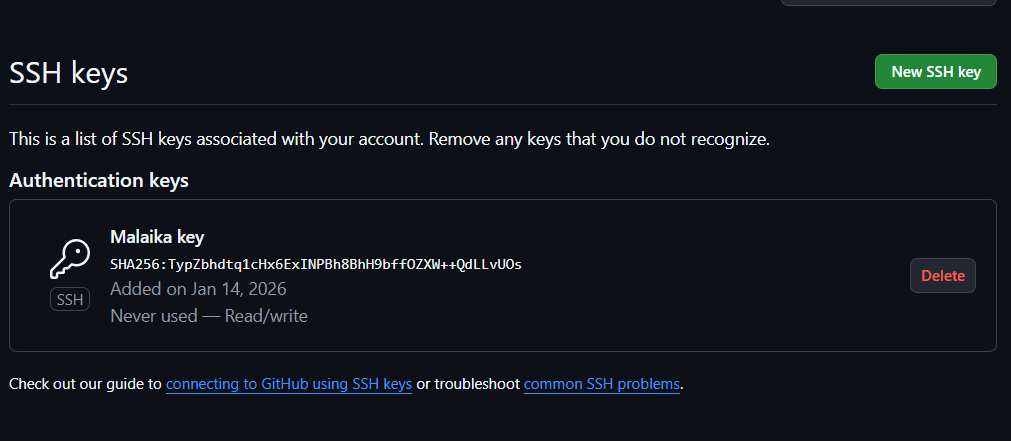Click the New SSH key button
This screenshot has height=441, width=1011.
[x=935, y=72]
